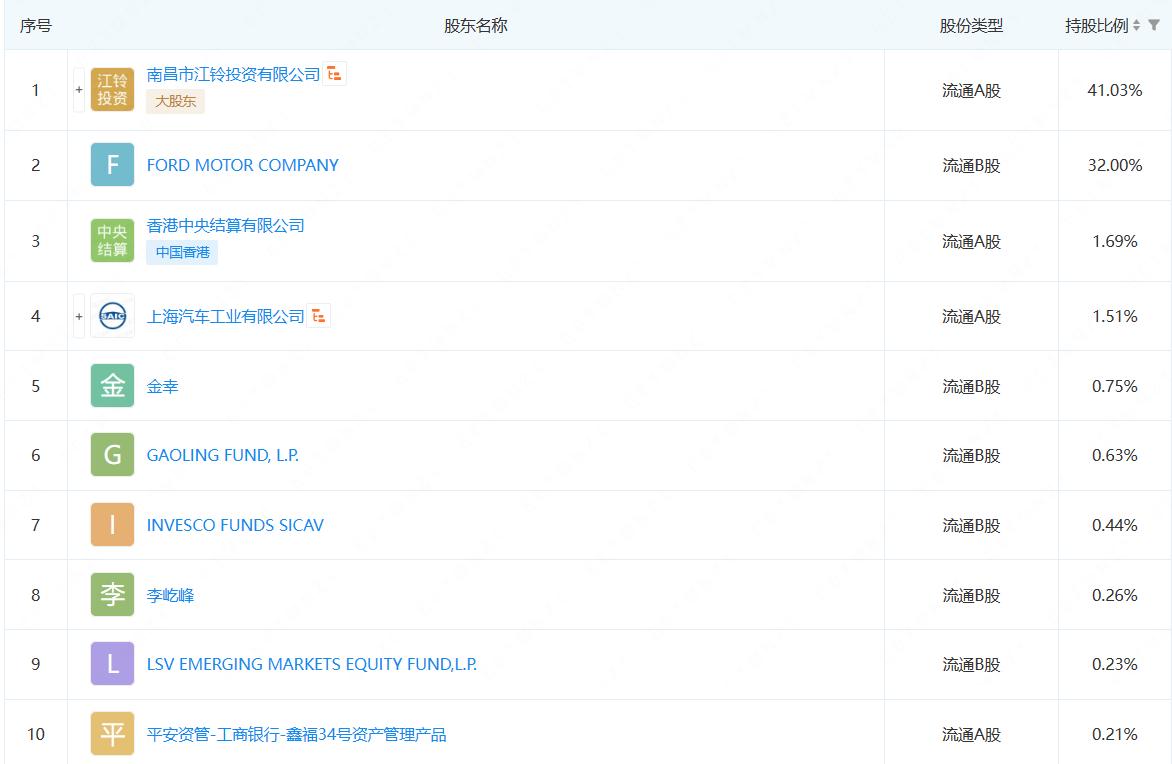Select the 0.44% holding value
This screenshot has height=764, width=1172.
click(1114, 526)
